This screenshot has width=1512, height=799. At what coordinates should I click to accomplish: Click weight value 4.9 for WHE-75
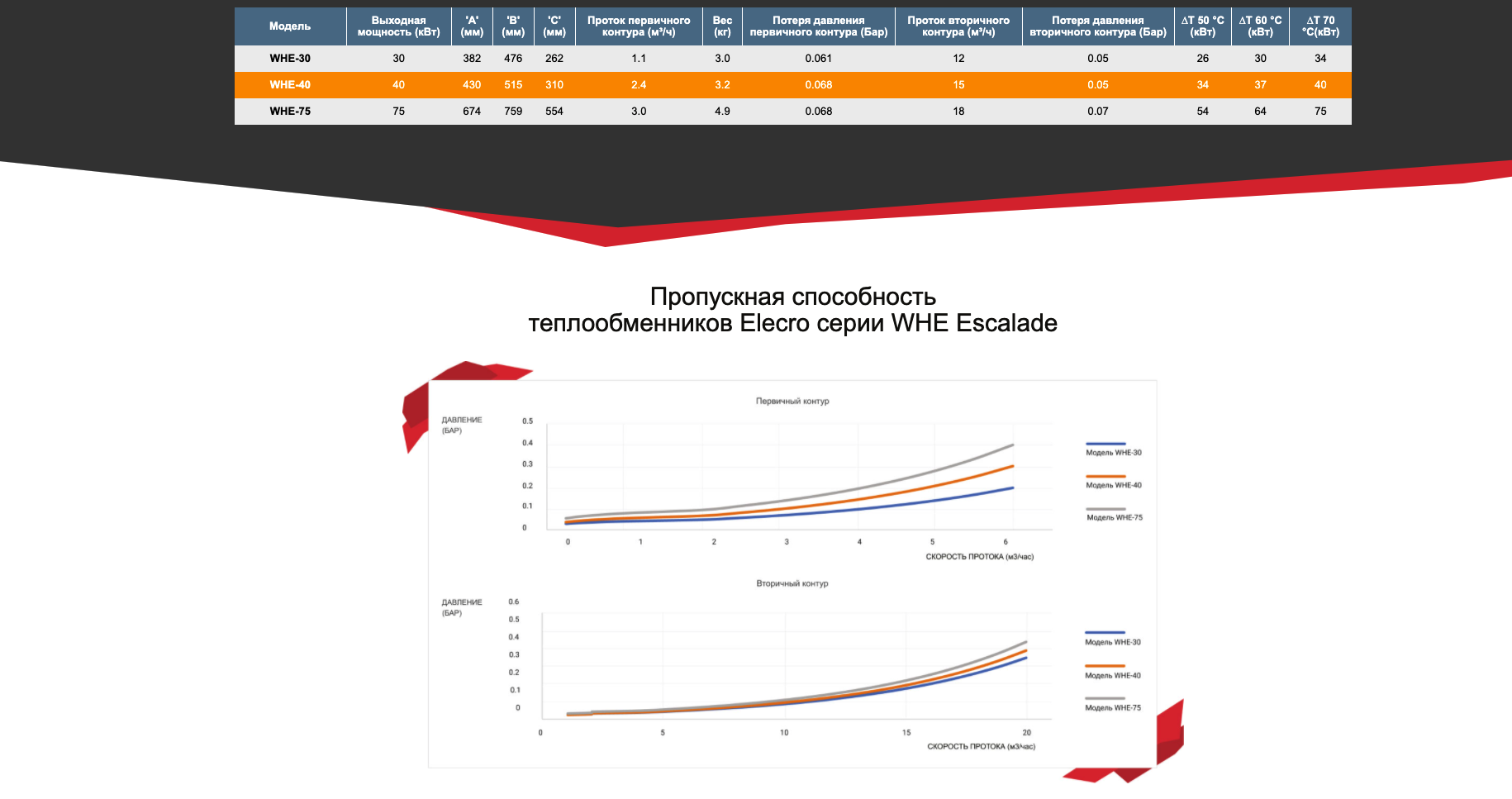pyautogui.click(x=722, y=112)
